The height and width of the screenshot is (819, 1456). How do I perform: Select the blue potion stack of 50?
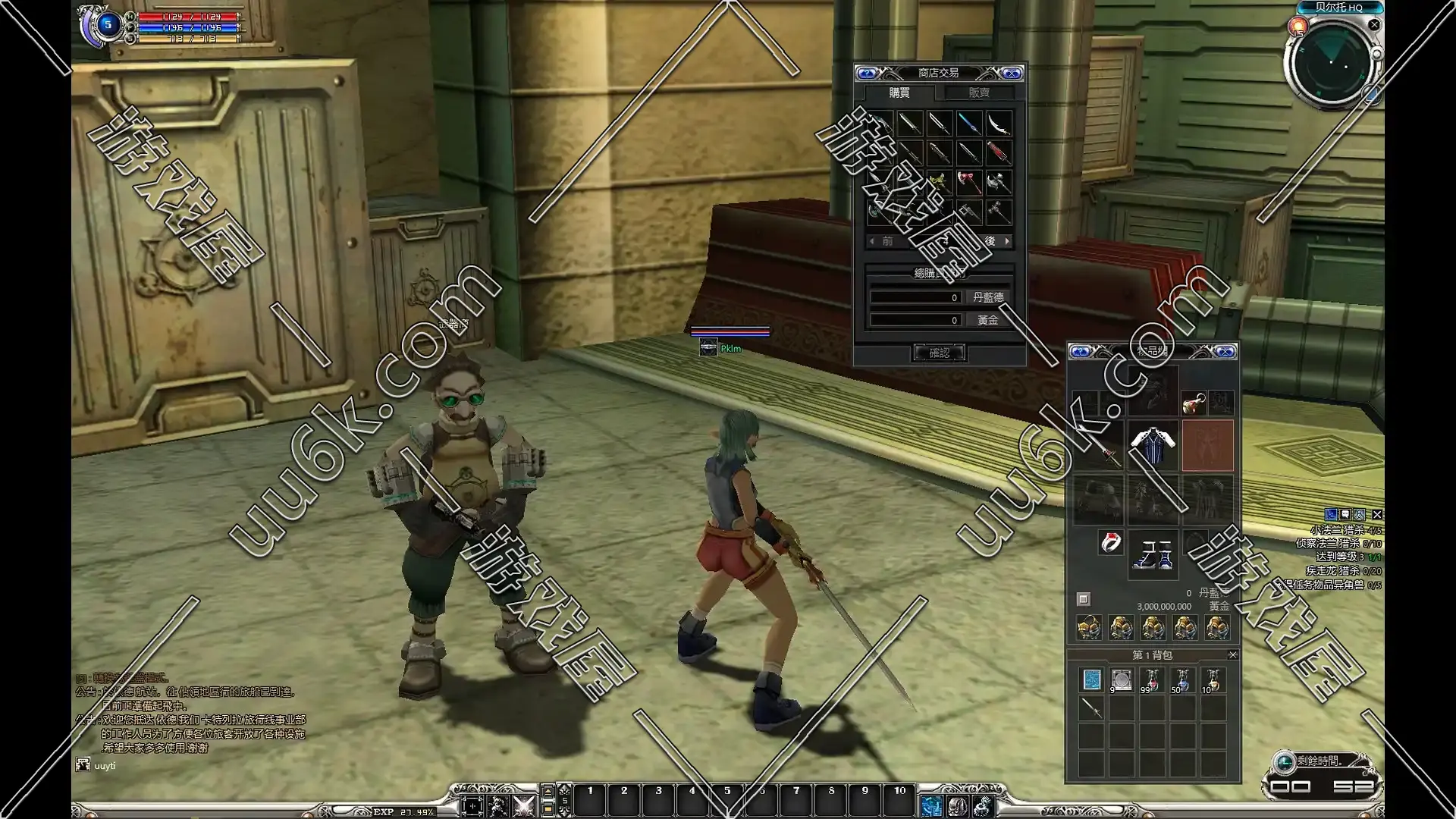coord(1182,680)
